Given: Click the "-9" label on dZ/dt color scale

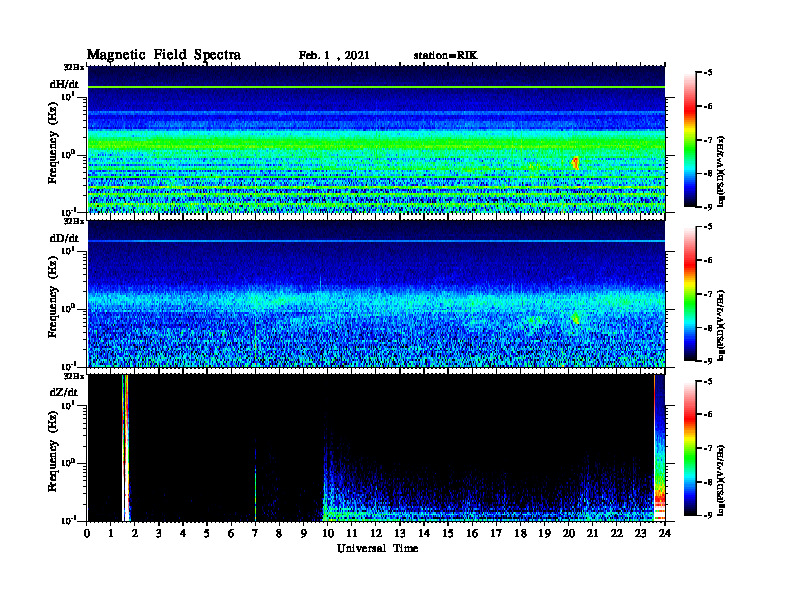Looking at the screenshot, I should point(708,515).
